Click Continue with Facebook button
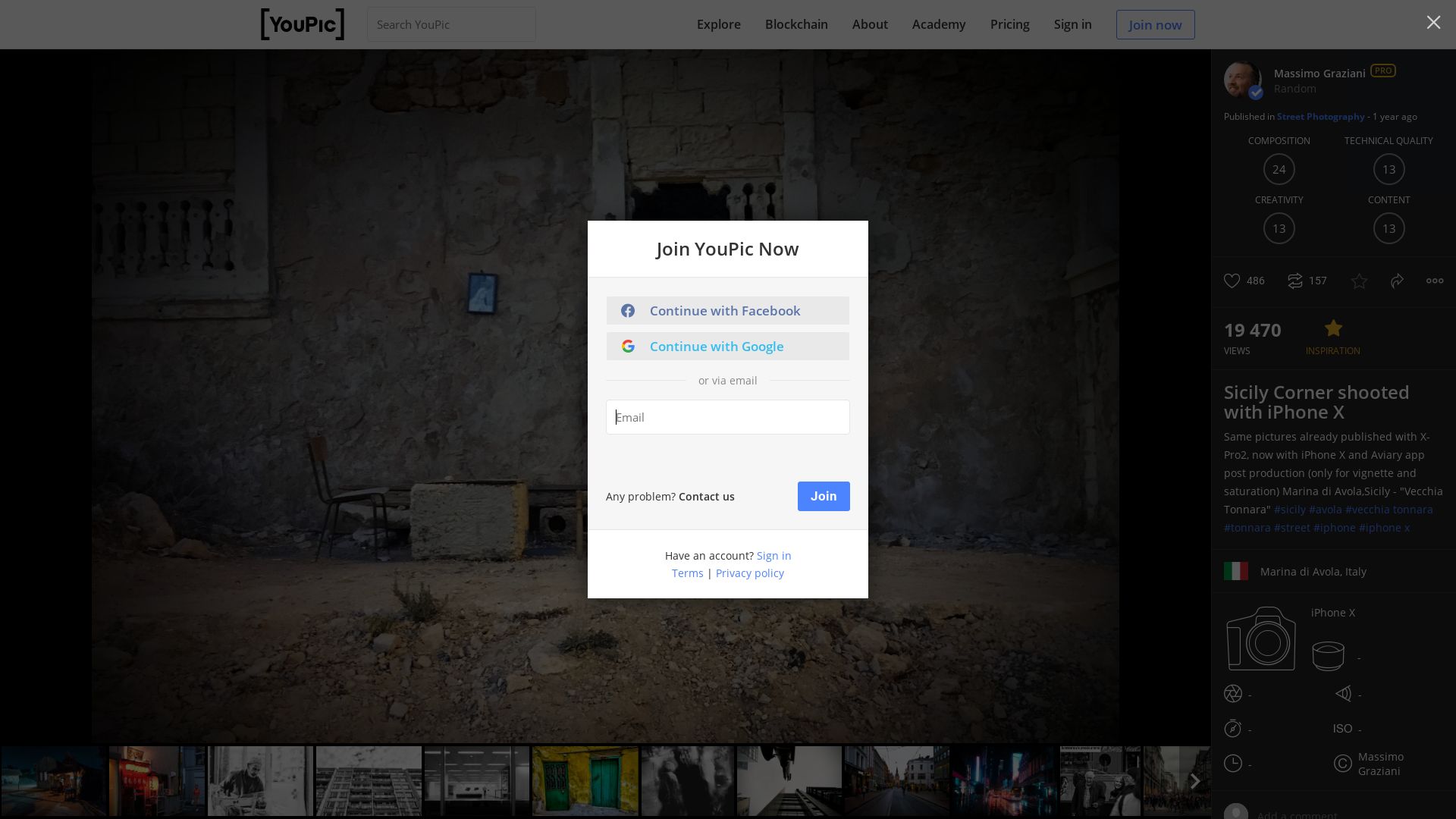1456x819 pixels. [x=727, y=311]
